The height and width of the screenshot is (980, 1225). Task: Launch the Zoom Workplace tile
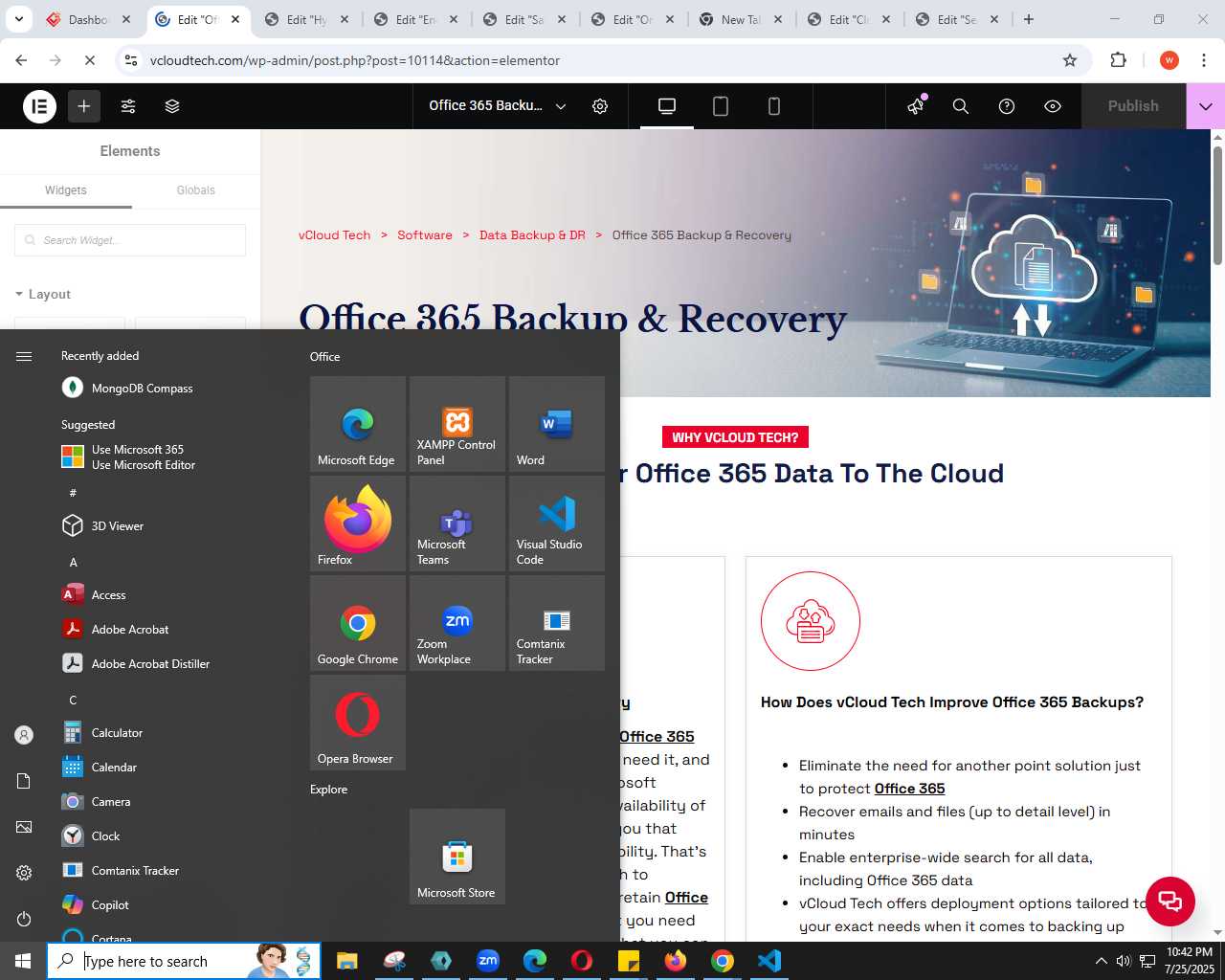(457, 623)
